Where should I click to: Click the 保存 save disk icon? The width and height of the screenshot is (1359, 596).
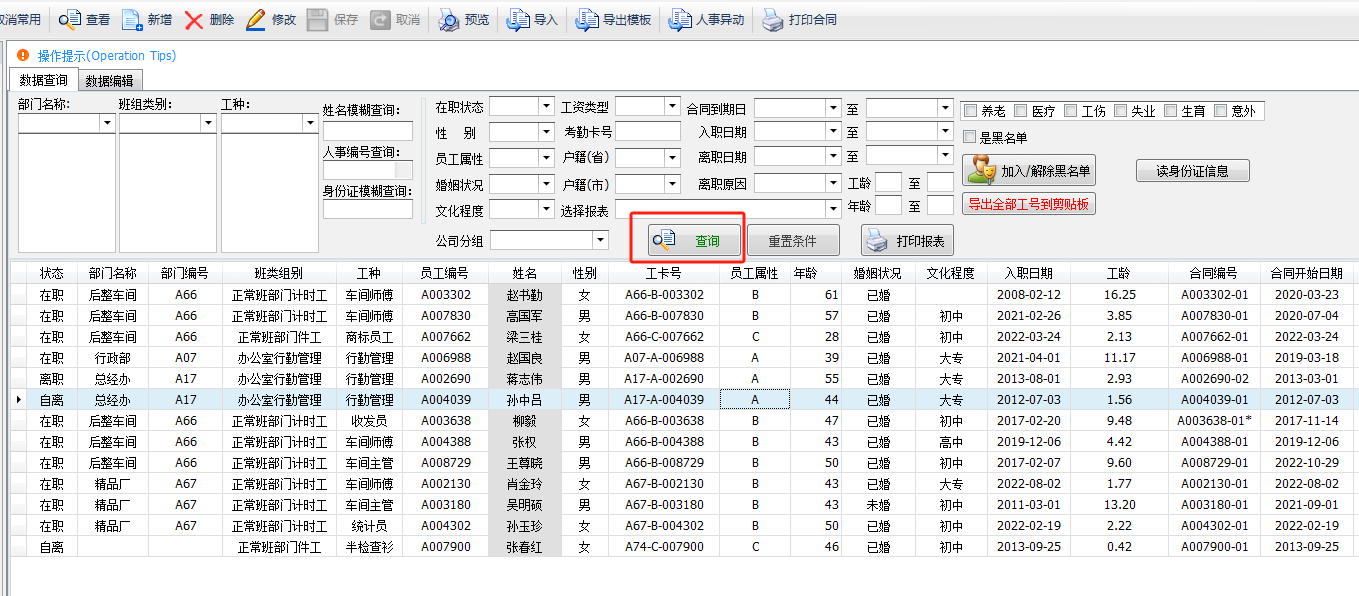click(317, 19)
